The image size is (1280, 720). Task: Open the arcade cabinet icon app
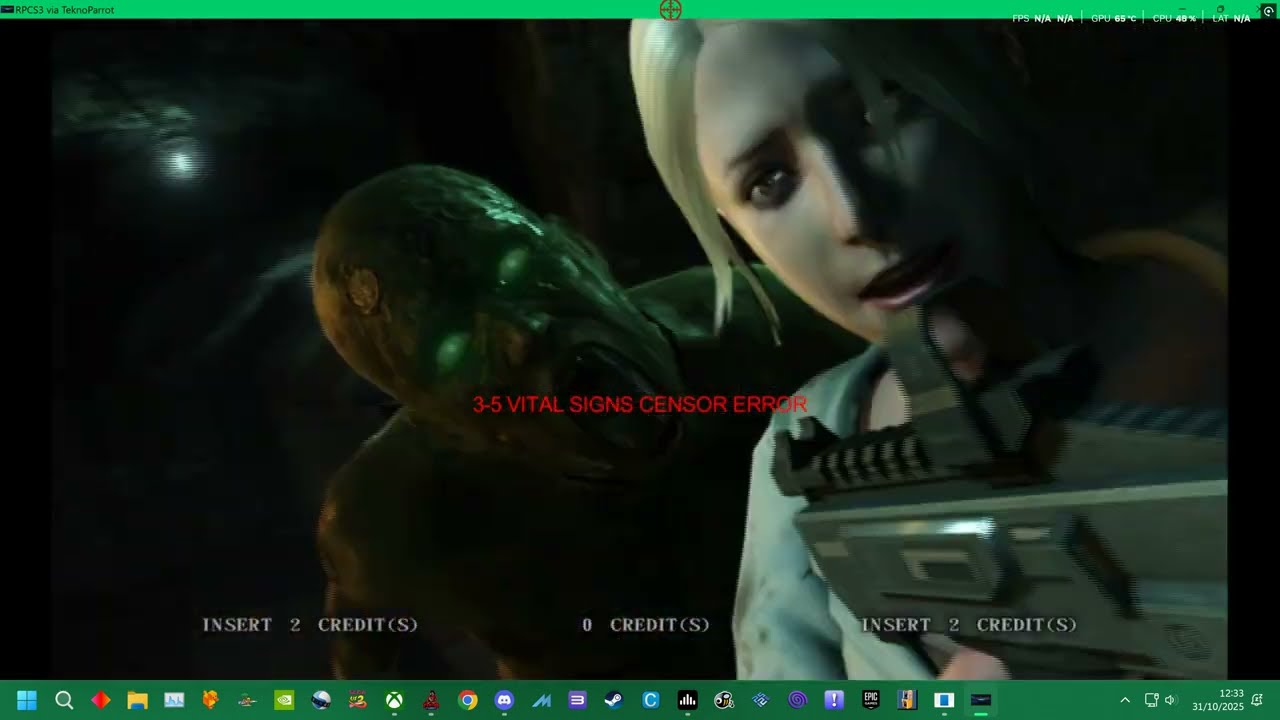907,700
